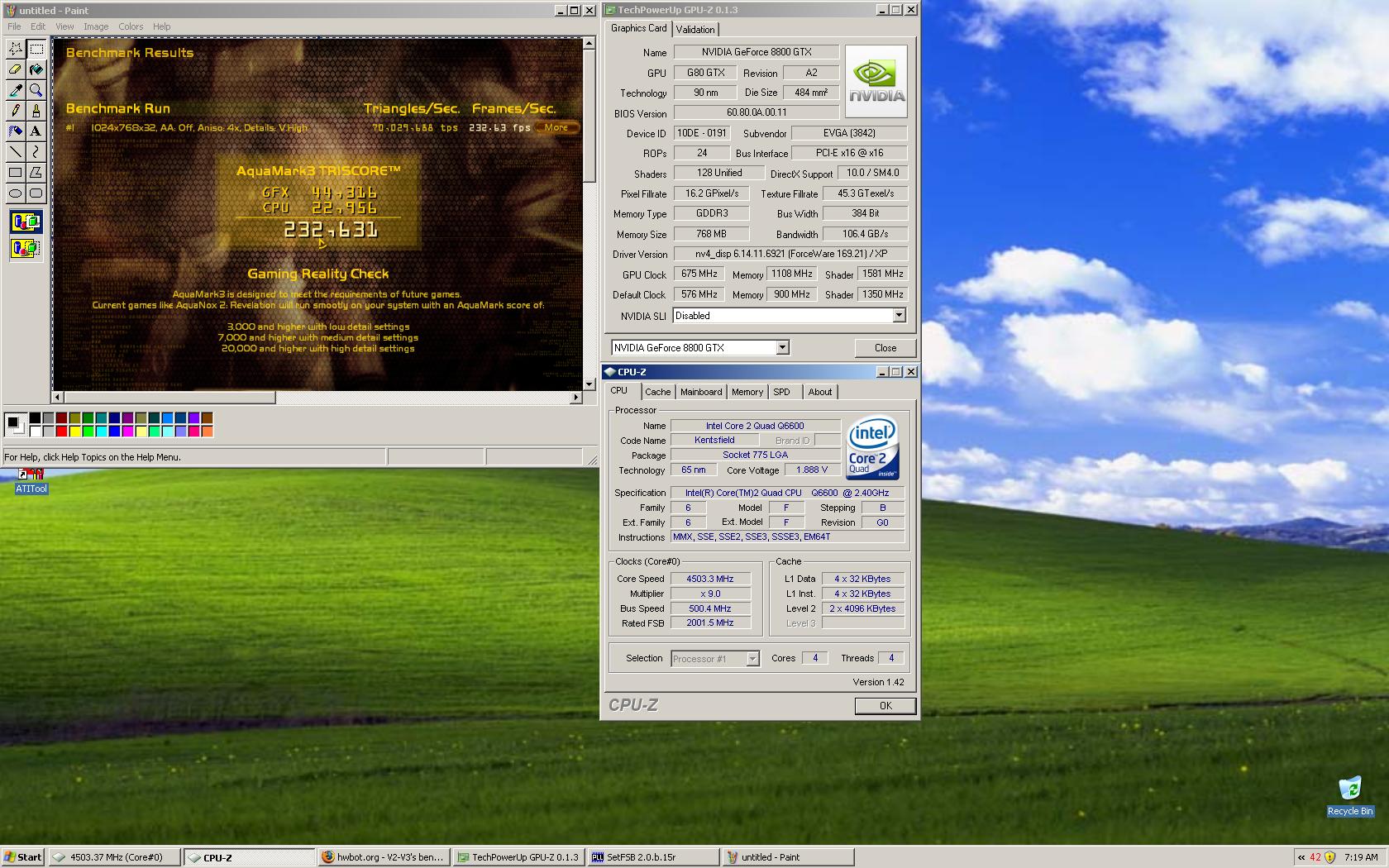The image size is (1389, 868).
Task: Click Paint horizontal scrollbar right arrow
Action: 575,398
